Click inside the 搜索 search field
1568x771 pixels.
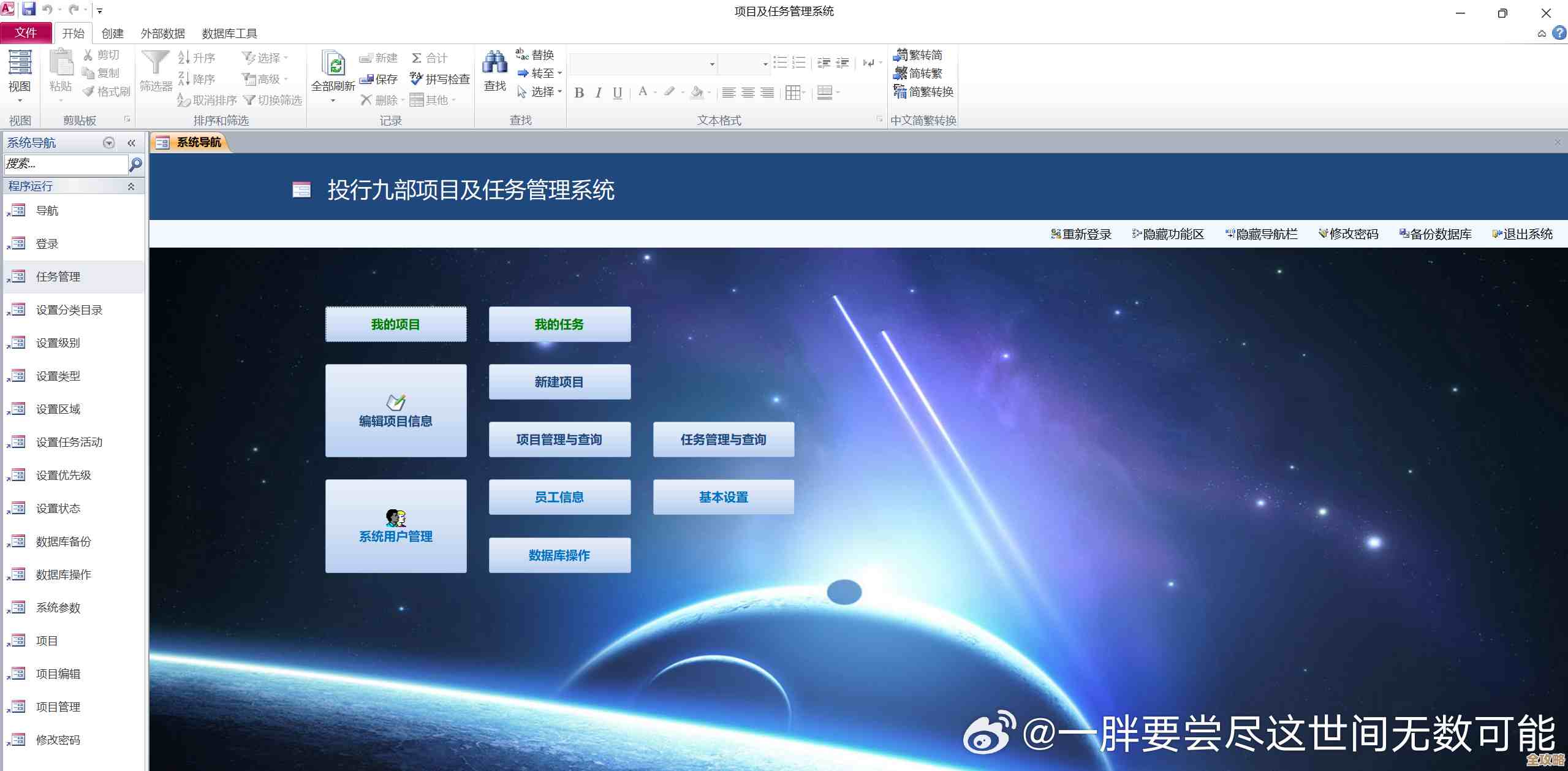[x=64, y=164]
